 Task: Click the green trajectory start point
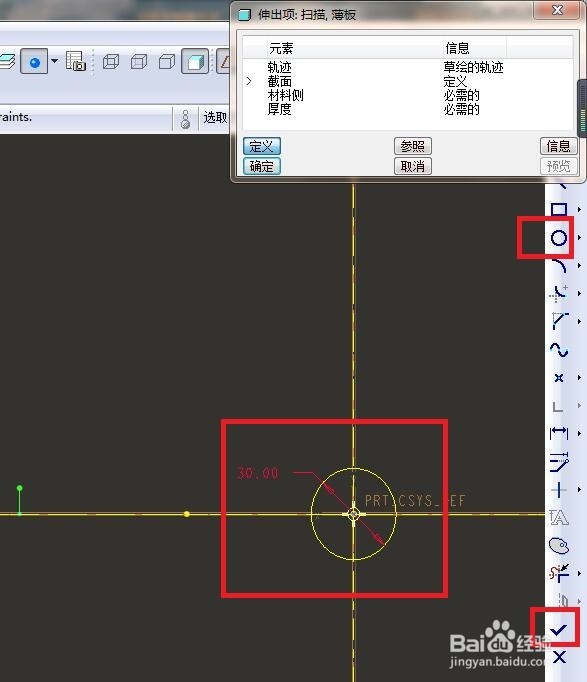20,488
